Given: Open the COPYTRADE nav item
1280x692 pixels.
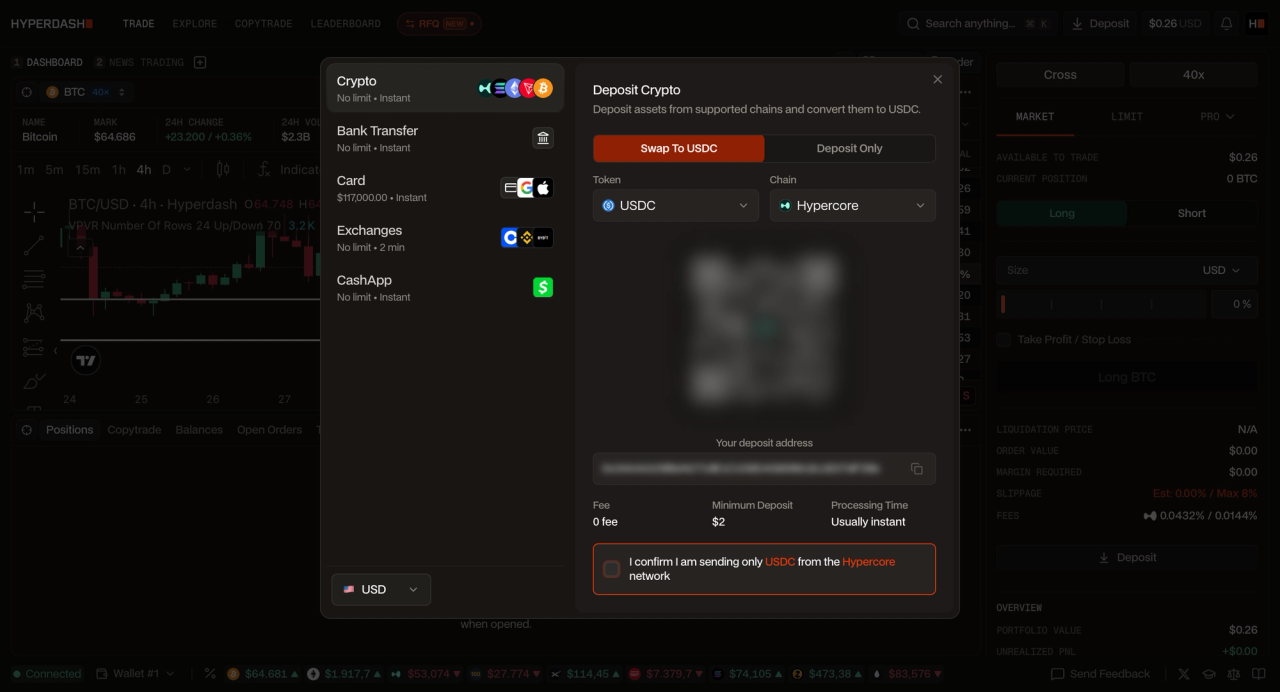Looking at the screenshot, I should pyautogui.click(x=263, y=24).
